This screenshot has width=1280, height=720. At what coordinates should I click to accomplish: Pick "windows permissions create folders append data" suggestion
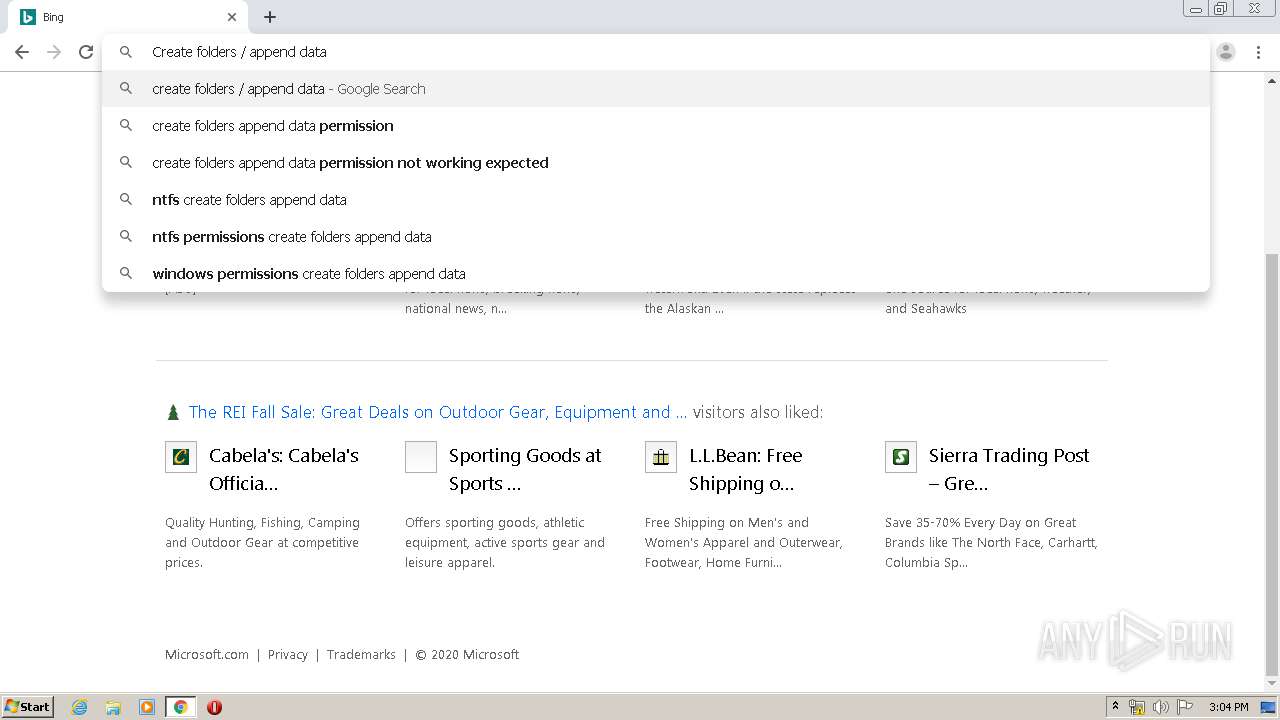point(308,274)
